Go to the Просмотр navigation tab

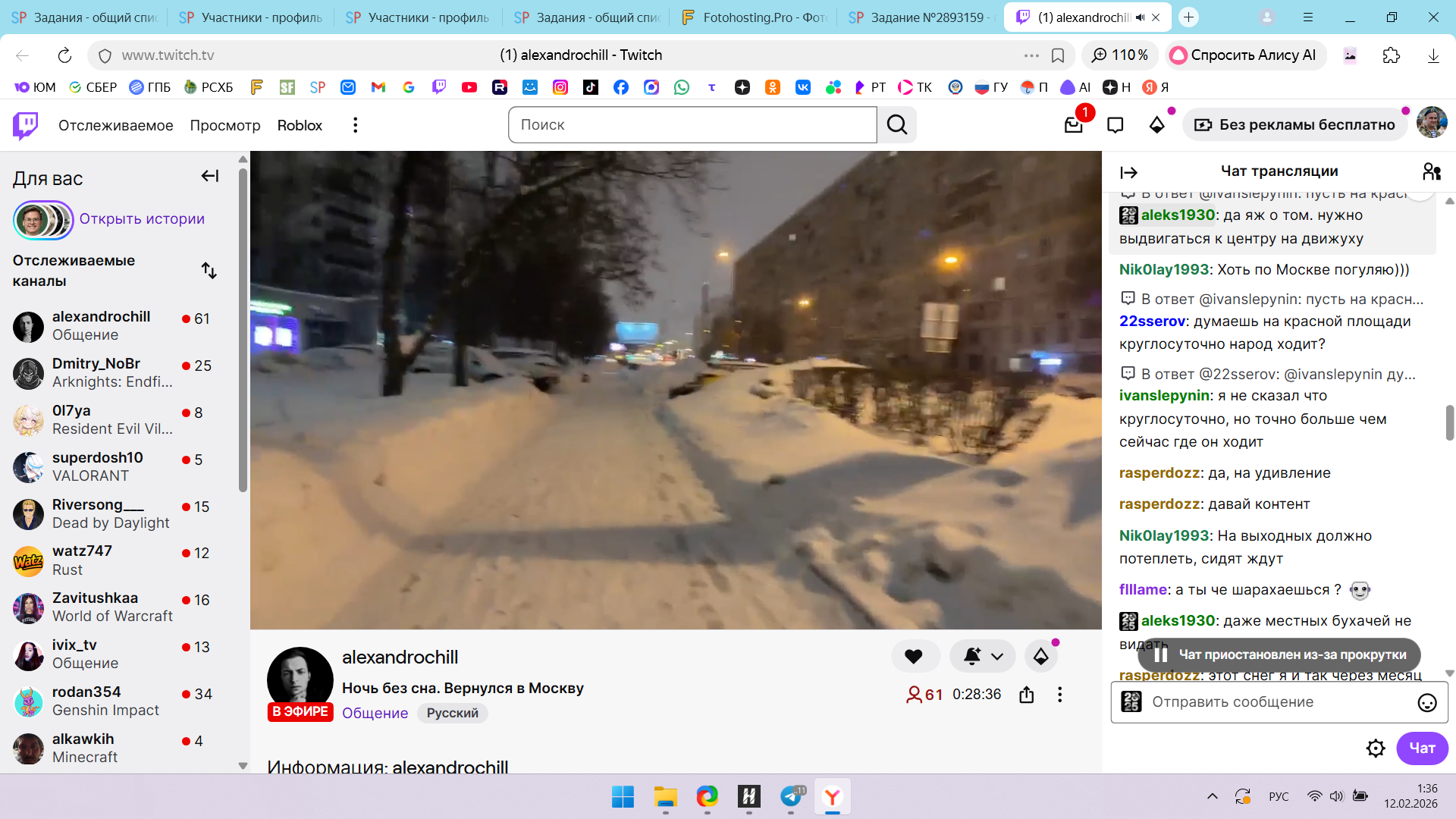224,125
